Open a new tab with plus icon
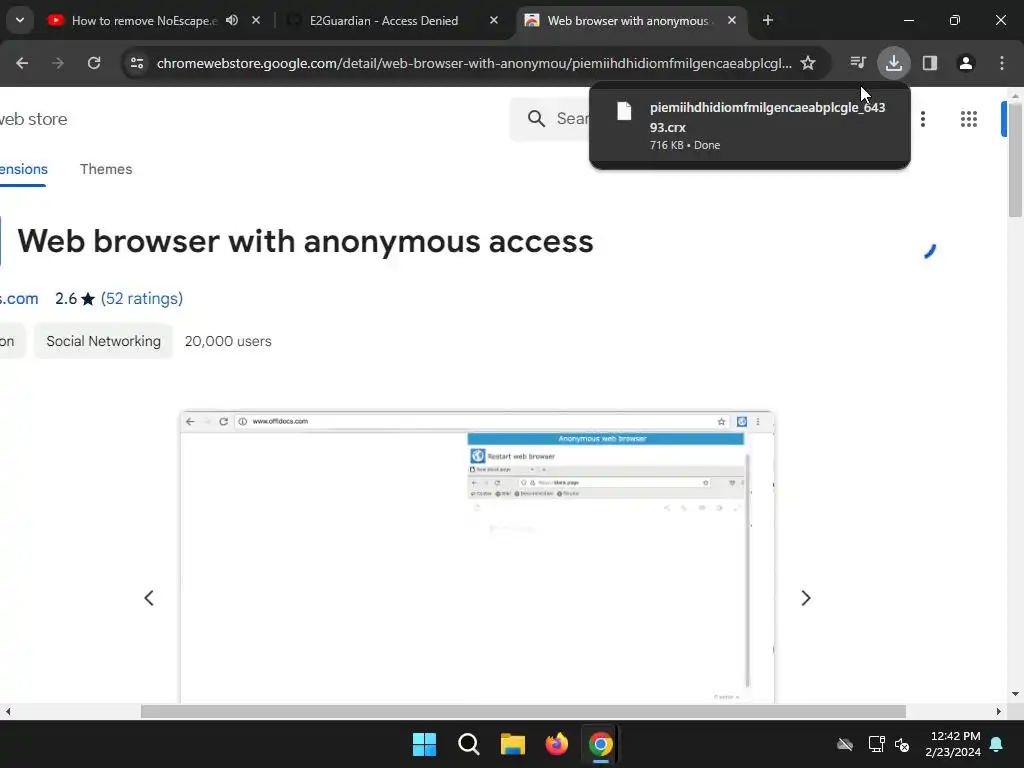Viewport: 1024px width, 768px height. [768, 20]
